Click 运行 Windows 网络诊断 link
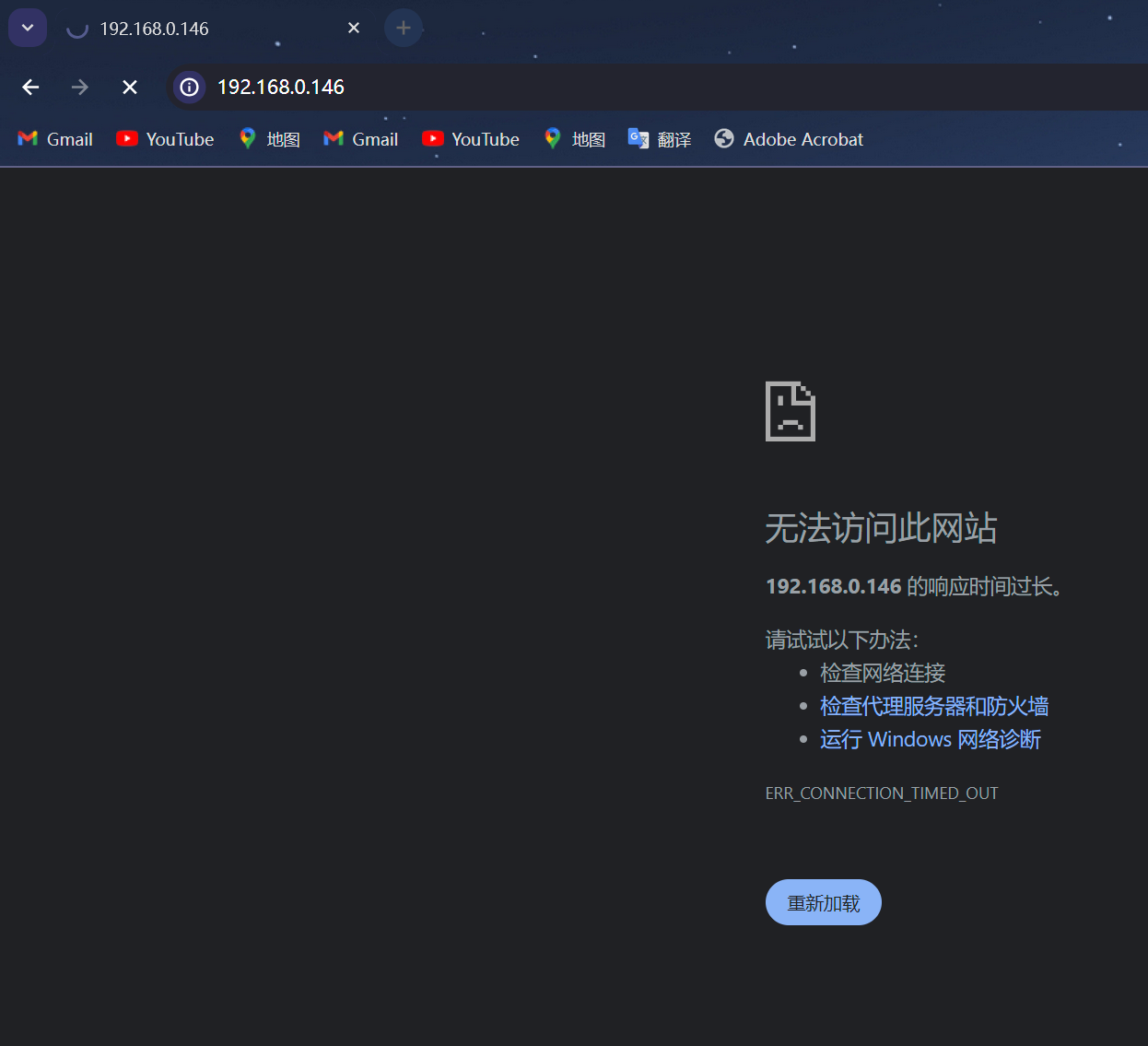Screen dimensions: 1148x1046 pos(931,740)
